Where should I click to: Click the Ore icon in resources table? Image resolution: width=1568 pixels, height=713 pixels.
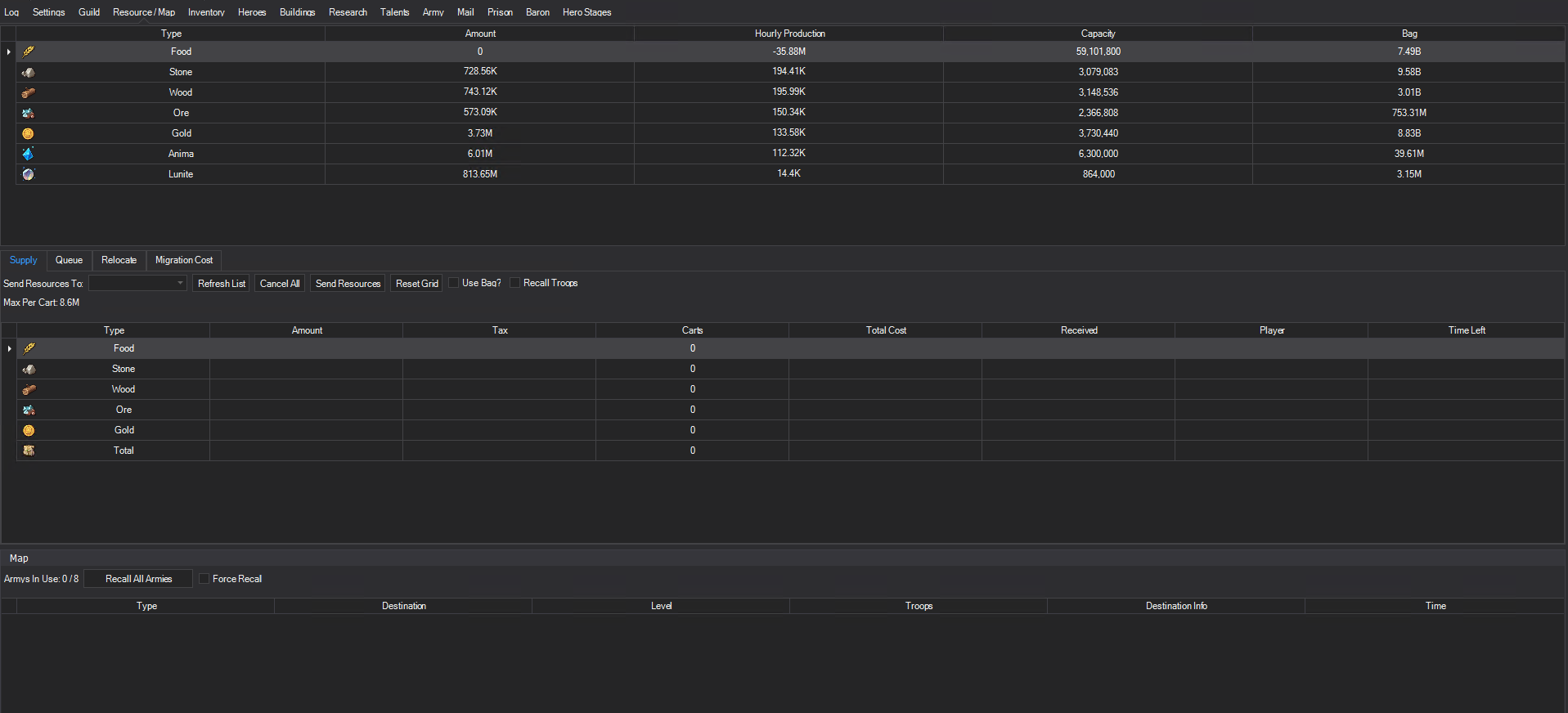[x=29, y=113]
